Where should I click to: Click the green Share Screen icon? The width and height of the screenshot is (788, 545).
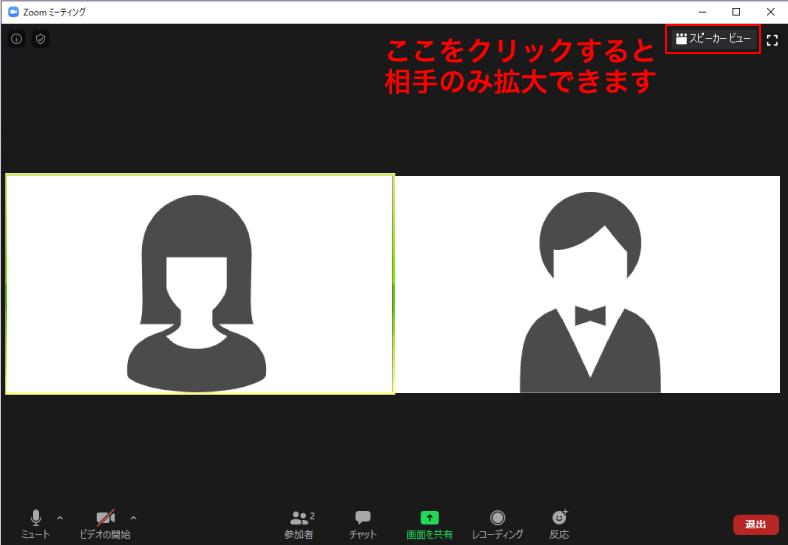pyautogui.click(x=429, y=518)
